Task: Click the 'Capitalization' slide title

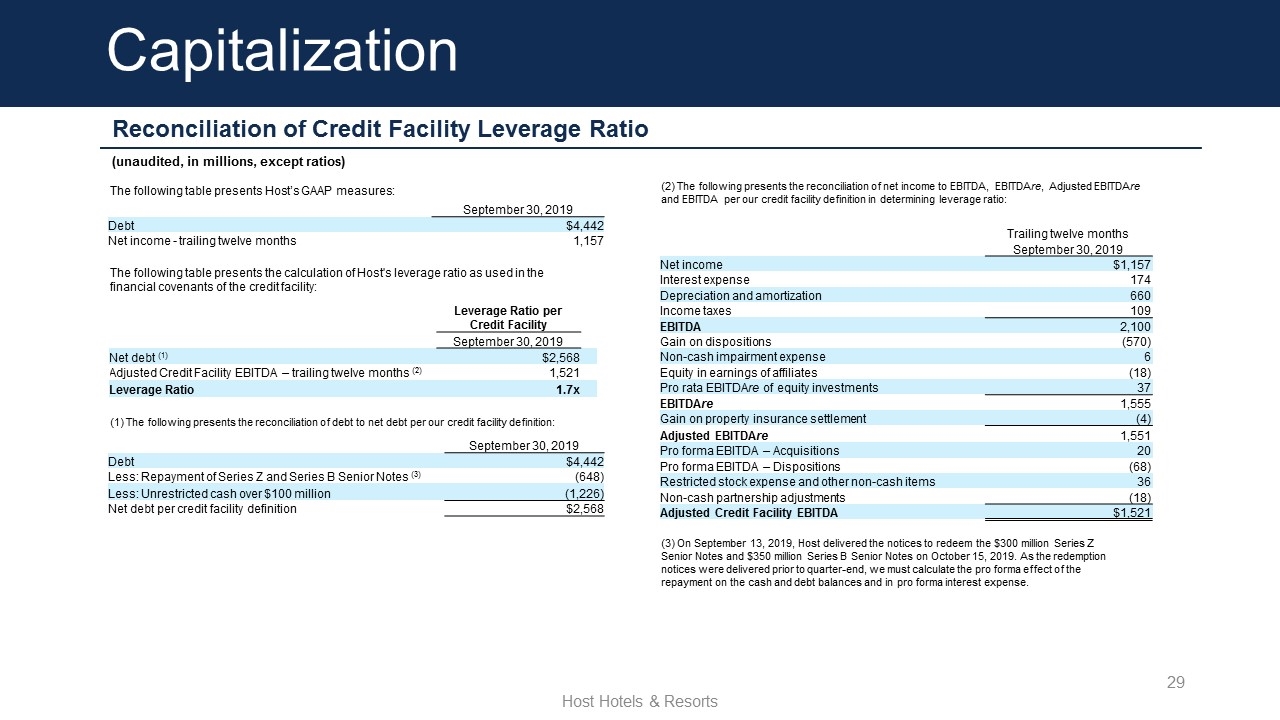Action: (x=282, y=51)
